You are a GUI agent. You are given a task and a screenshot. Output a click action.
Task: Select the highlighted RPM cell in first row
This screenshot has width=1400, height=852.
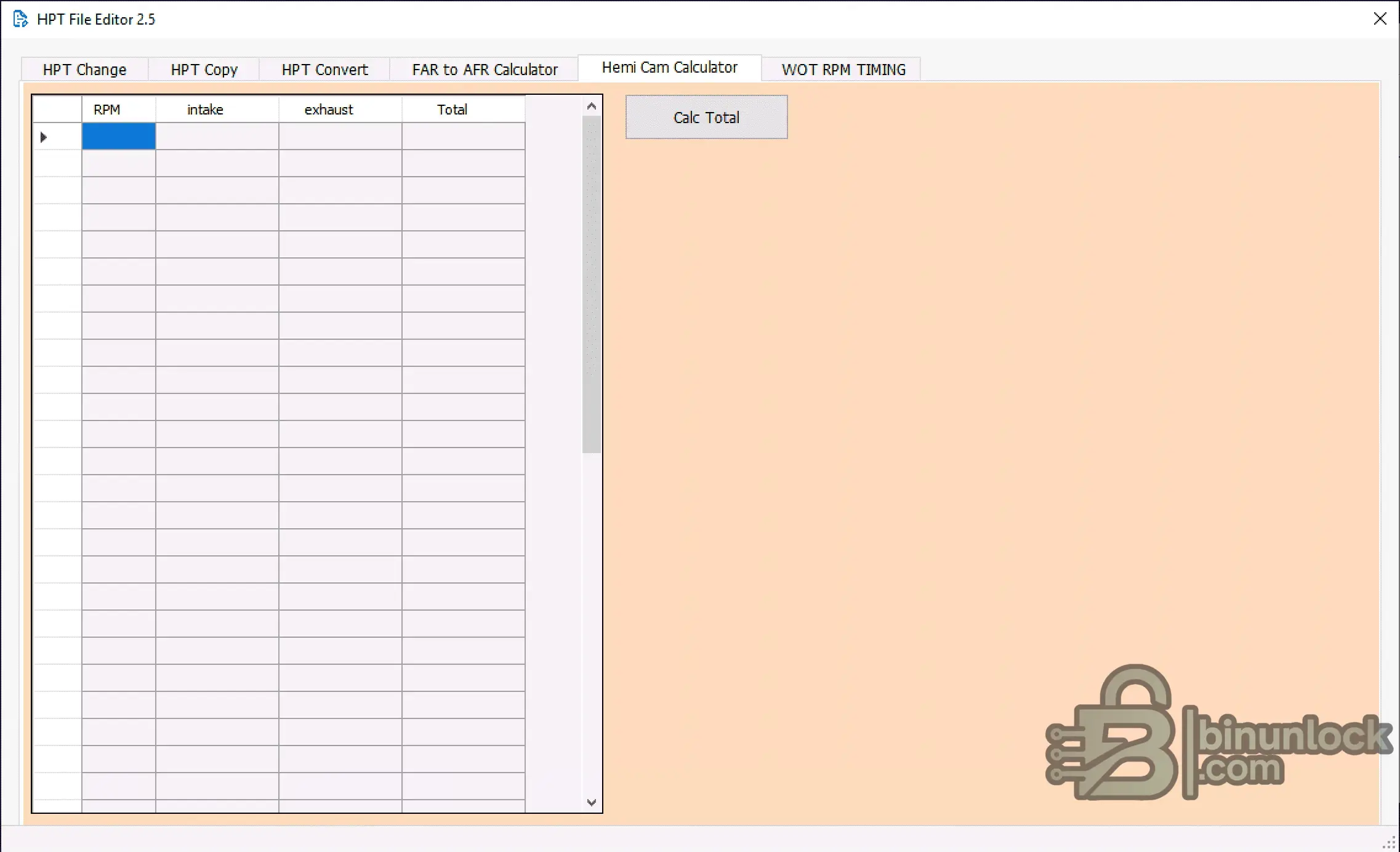tap(119, 136)
